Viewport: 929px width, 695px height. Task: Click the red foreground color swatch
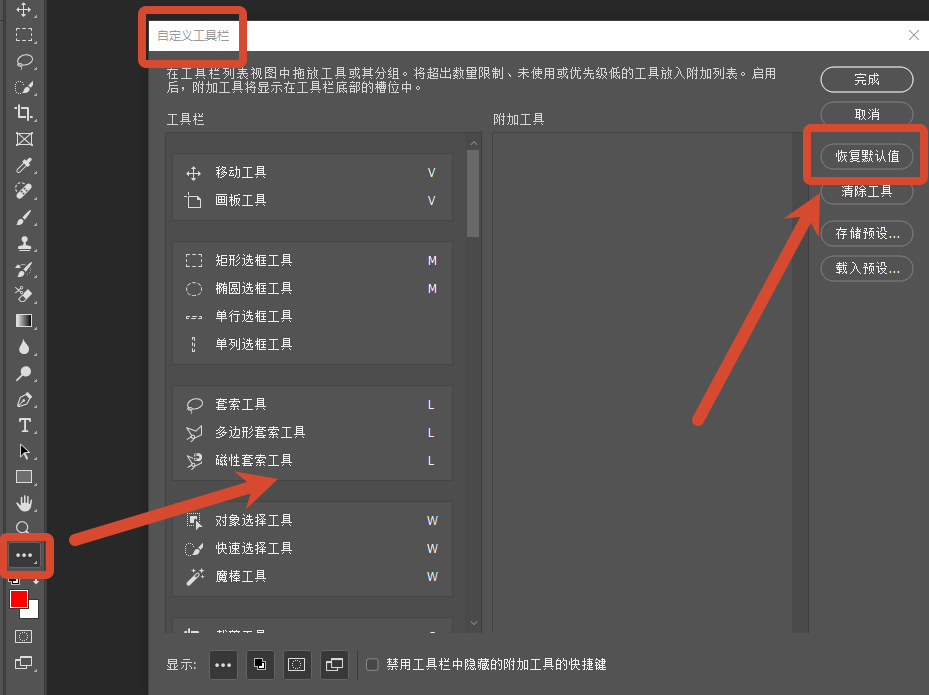tap(18, 599)
